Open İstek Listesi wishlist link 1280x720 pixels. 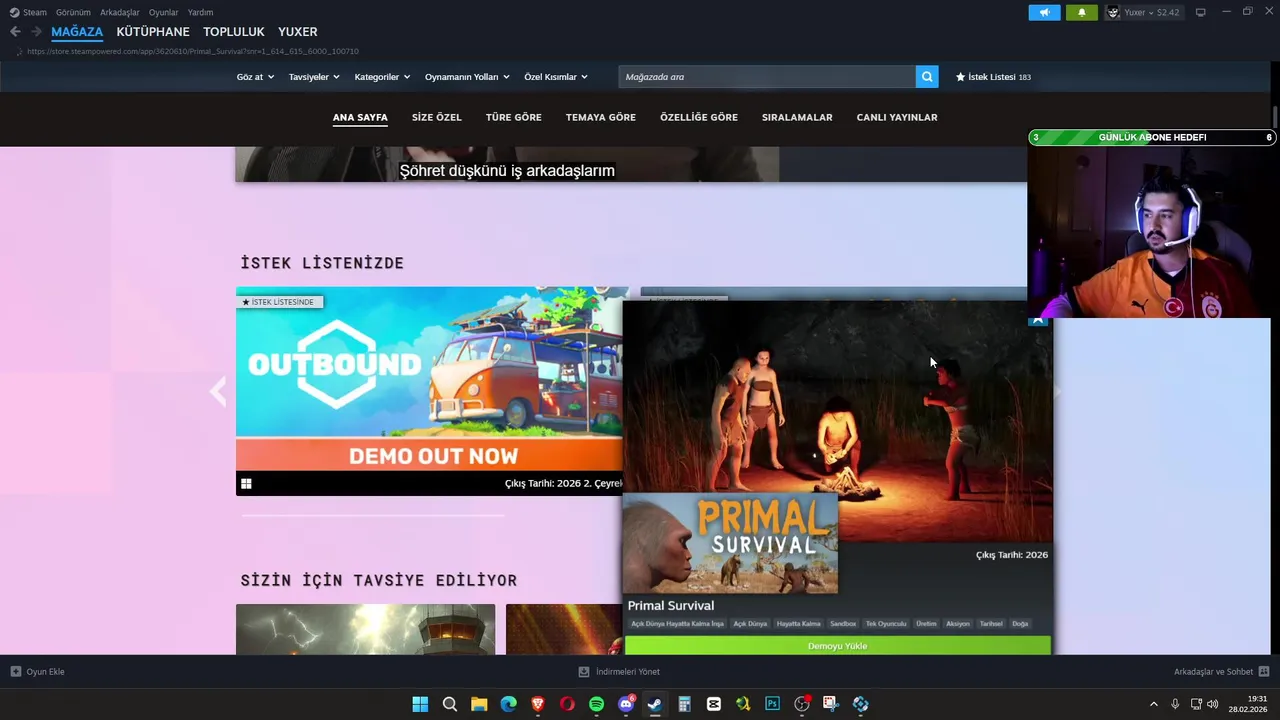point(993,77)
